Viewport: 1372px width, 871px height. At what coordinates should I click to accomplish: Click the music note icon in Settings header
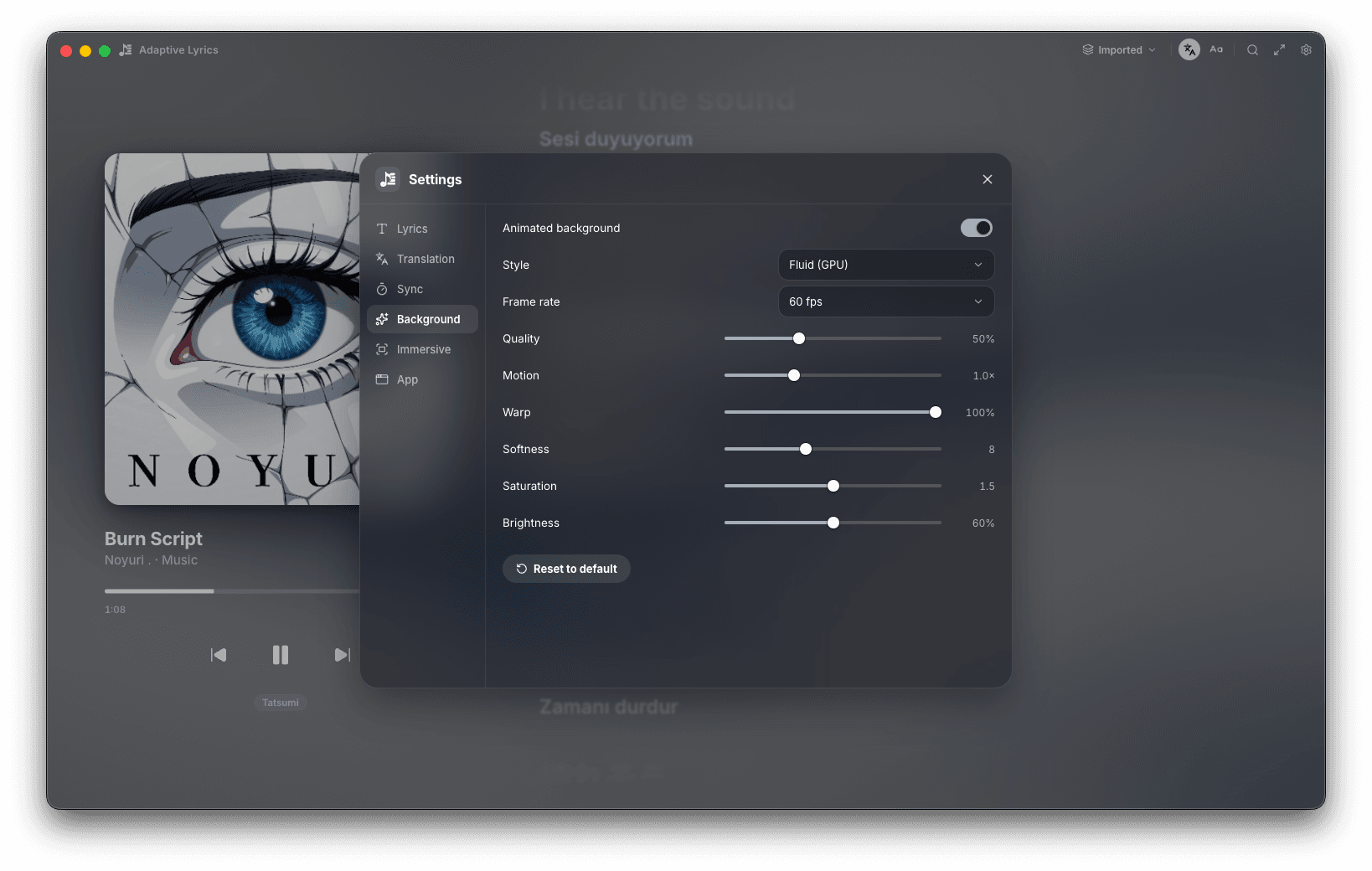pos(388,179)
